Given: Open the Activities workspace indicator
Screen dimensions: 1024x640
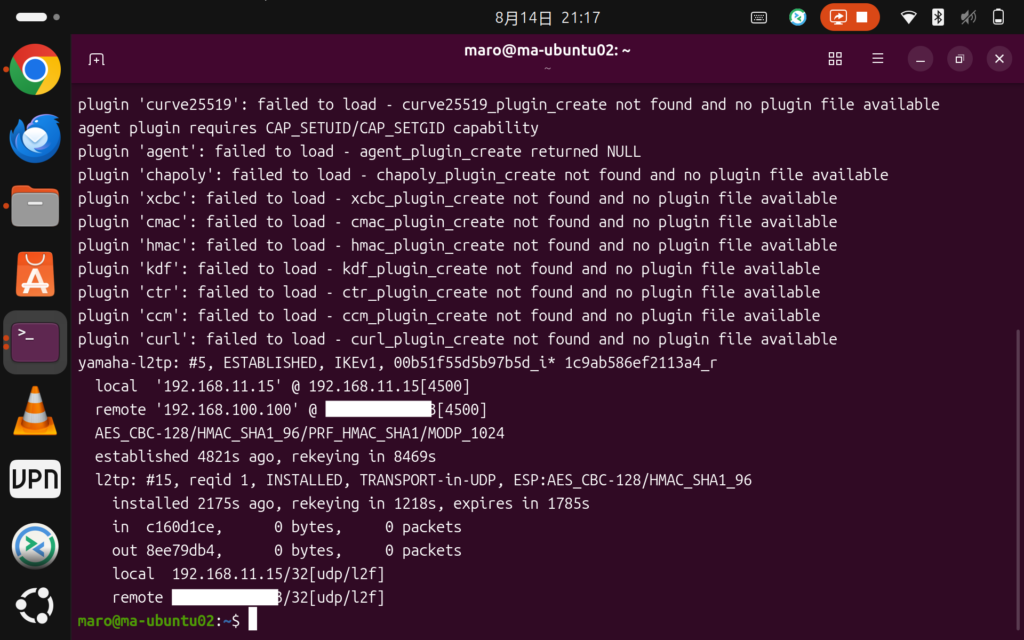Looking at the screenshot, I should click(38, 17).
